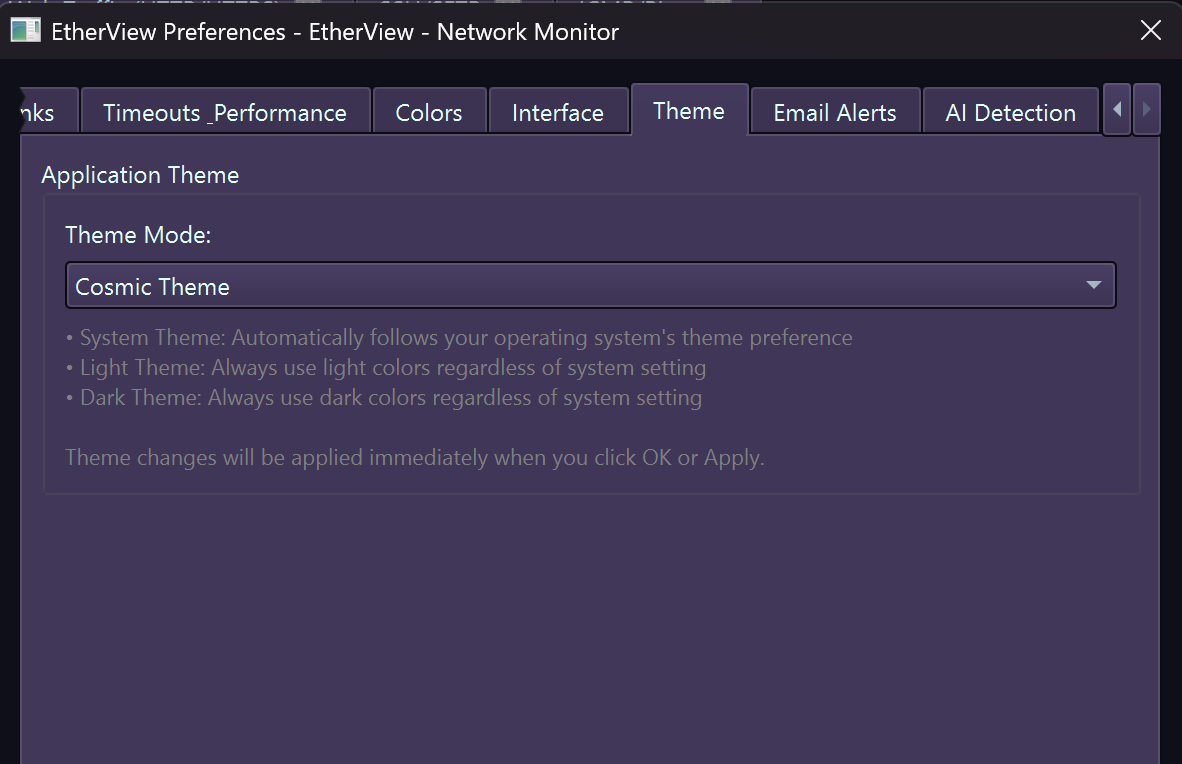
Task: Click the currently active Theme tab
Action: point(689,111)
